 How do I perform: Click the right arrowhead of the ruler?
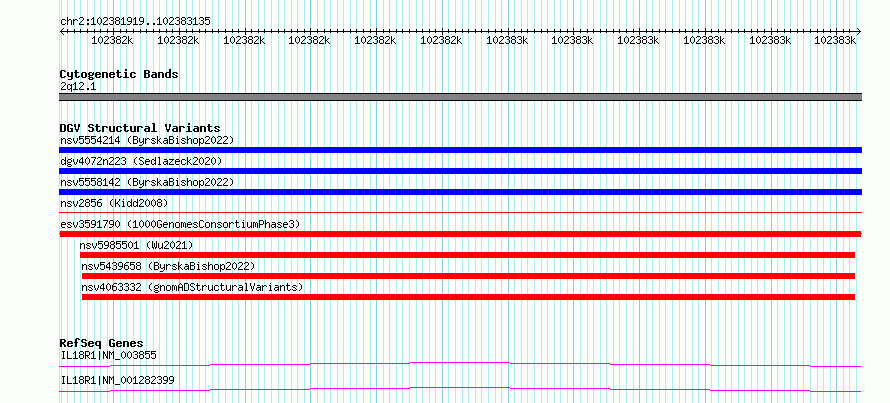pyautogui.click(x=859, y=32)
